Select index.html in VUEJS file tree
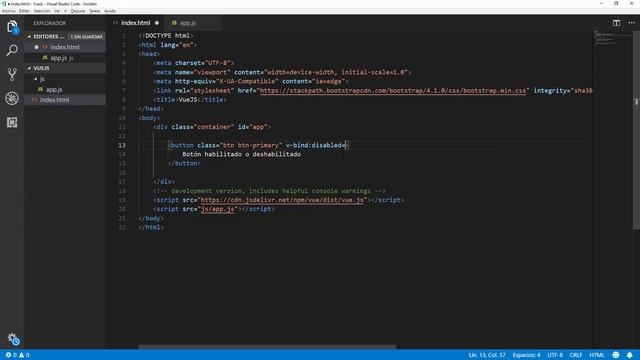The image size is (640, 360). click(65, 100)
